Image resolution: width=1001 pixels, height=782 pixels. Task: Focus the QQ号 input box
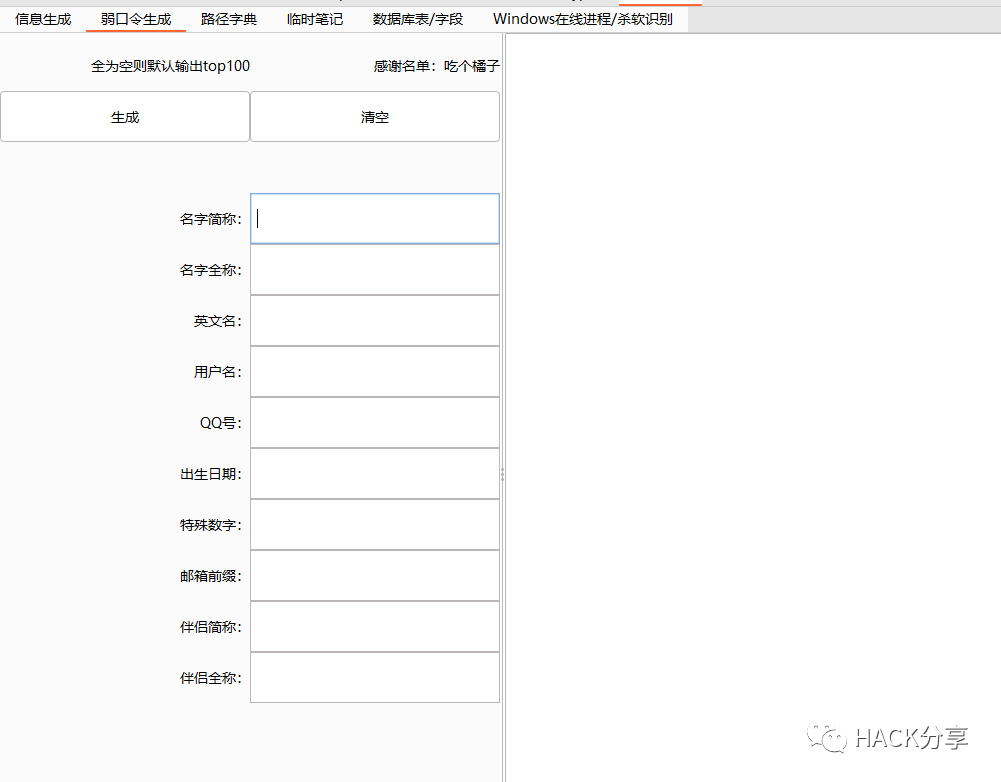375,423
